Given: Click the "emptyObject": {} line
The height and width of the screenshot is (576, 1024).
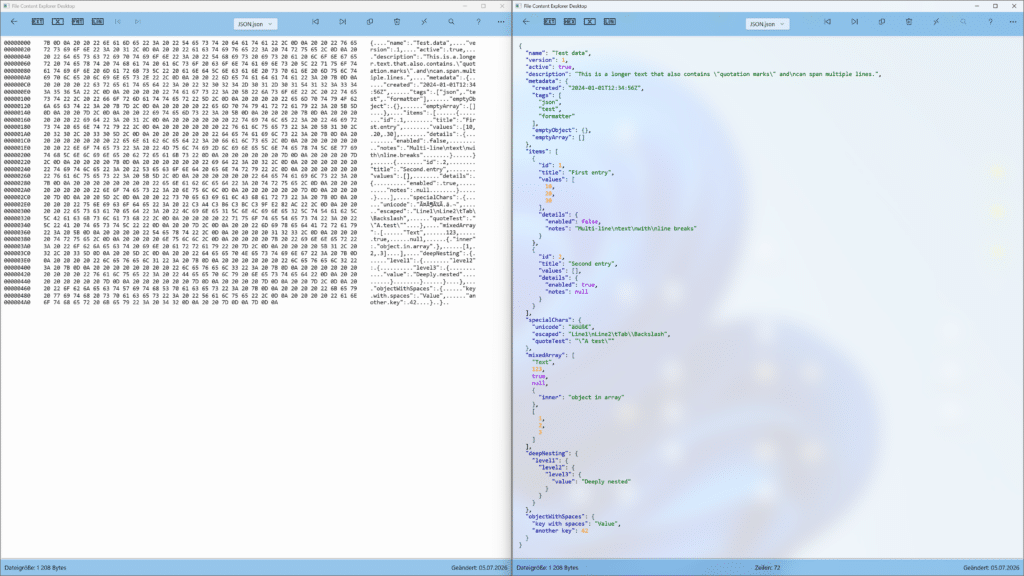Looking at the screenshot, I should [x=562, y=130].
